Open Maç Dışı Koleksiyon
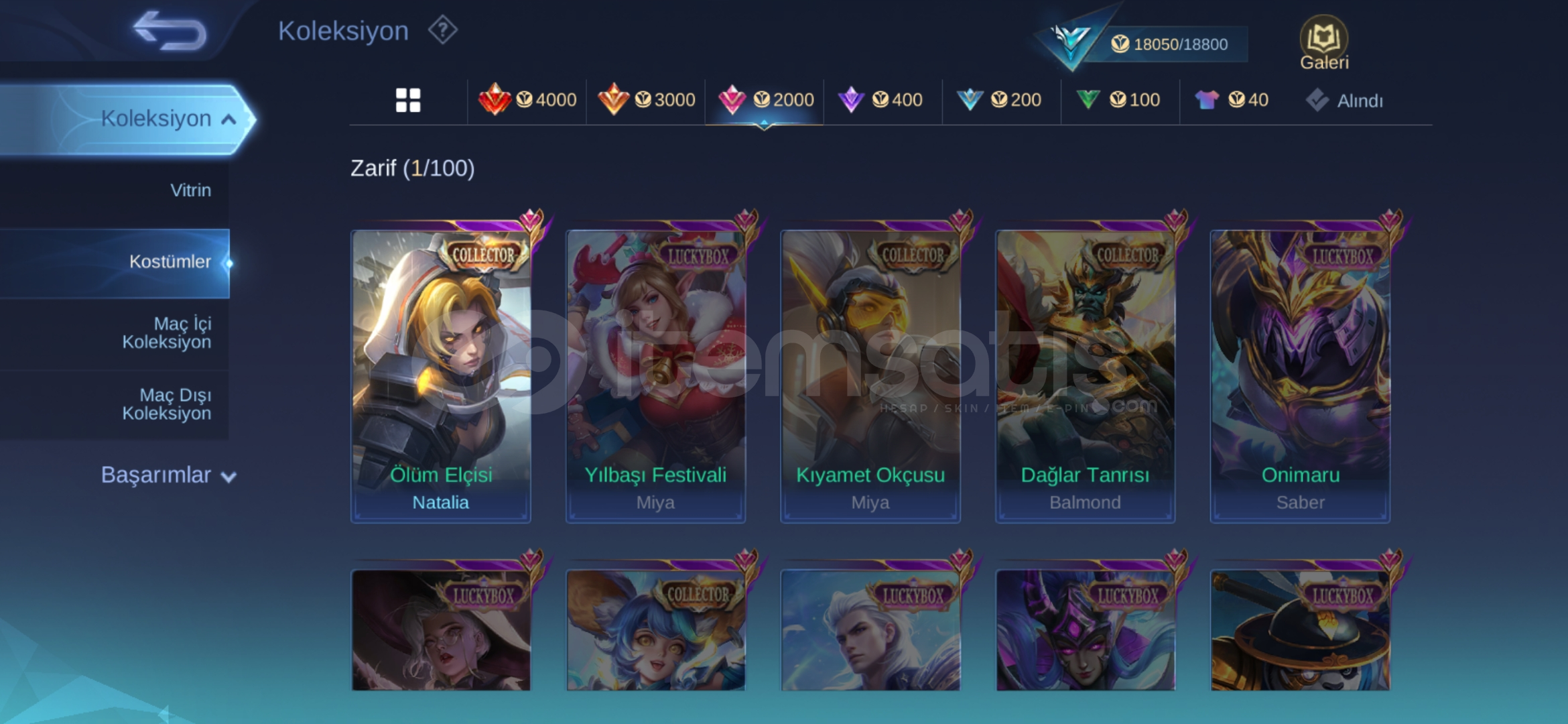The image size is (1568, 724). click(x=167, y=404)
